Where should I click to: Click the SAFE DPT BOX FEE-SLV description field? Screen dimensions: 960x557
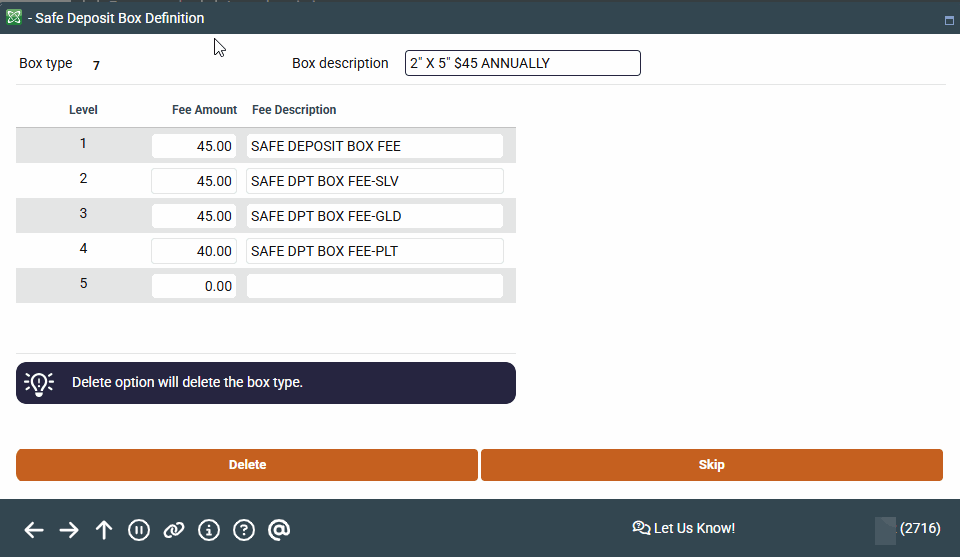tap(374, 181)
